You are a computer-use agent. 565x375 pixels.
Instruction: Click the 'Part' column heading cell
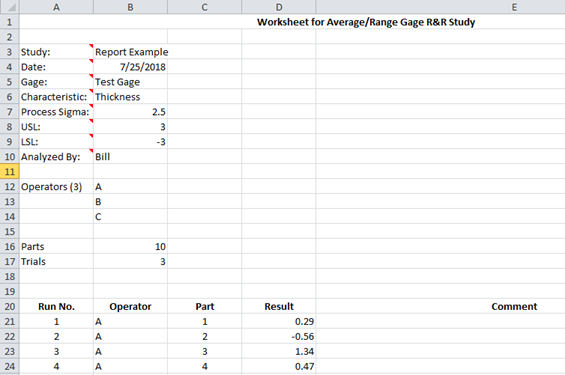pos(205,307)
